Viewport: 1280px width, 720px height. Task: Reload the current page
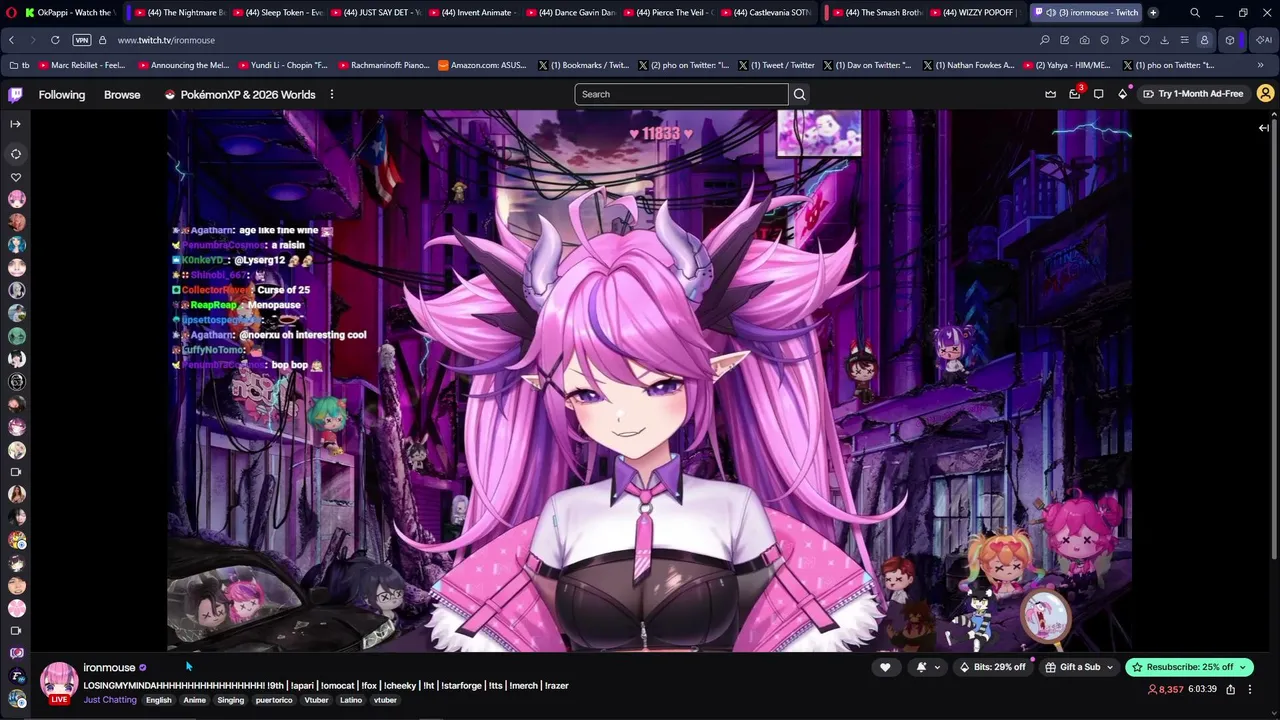pos(55,40)
